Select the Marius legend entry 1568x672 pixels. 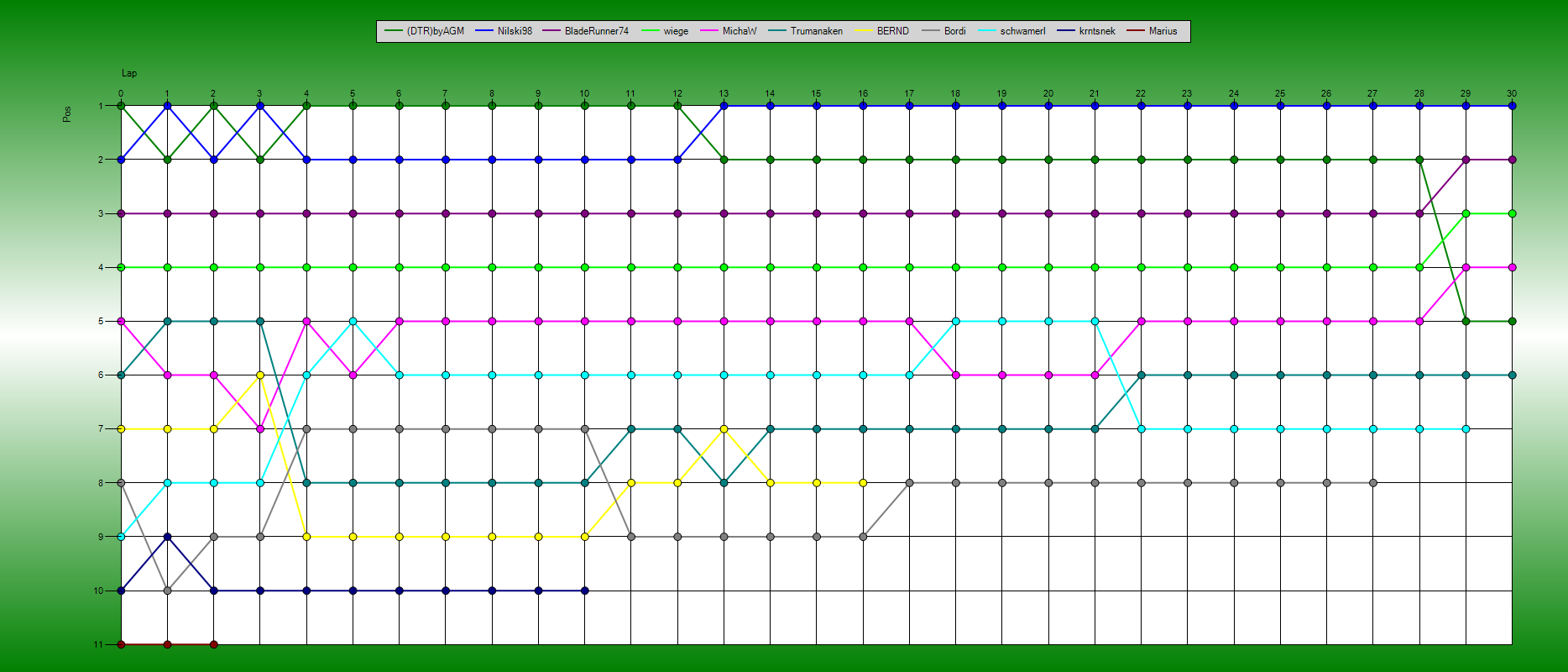(1152, 31)
